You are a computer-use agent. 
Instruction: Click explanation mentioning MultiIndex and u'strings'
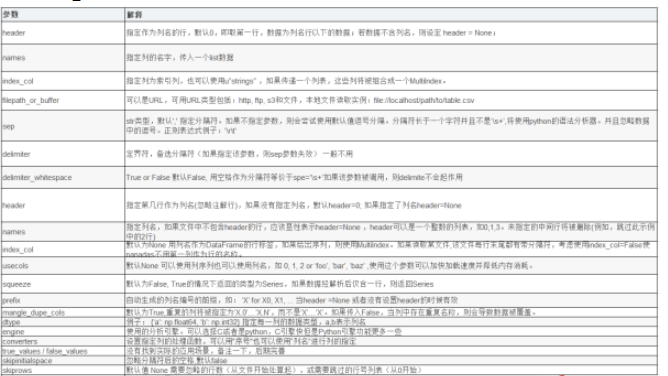[391, 81]
